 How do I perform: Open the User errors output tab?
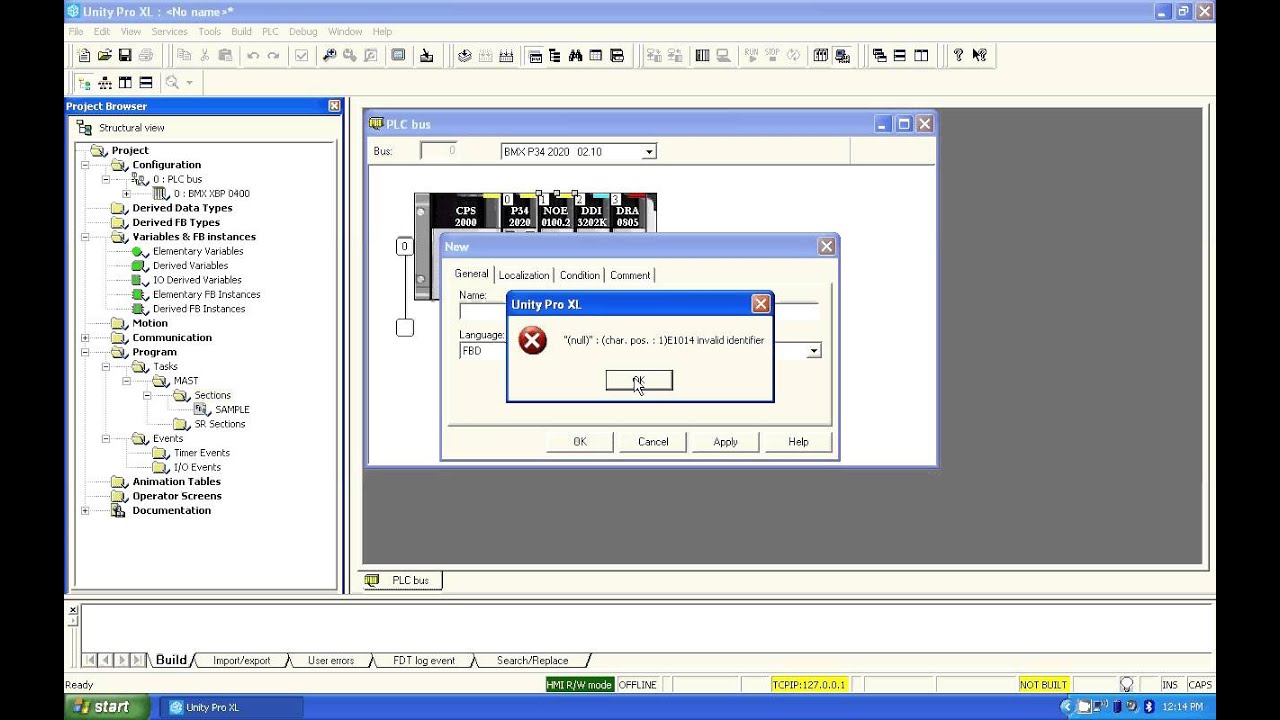coord(330,660)
